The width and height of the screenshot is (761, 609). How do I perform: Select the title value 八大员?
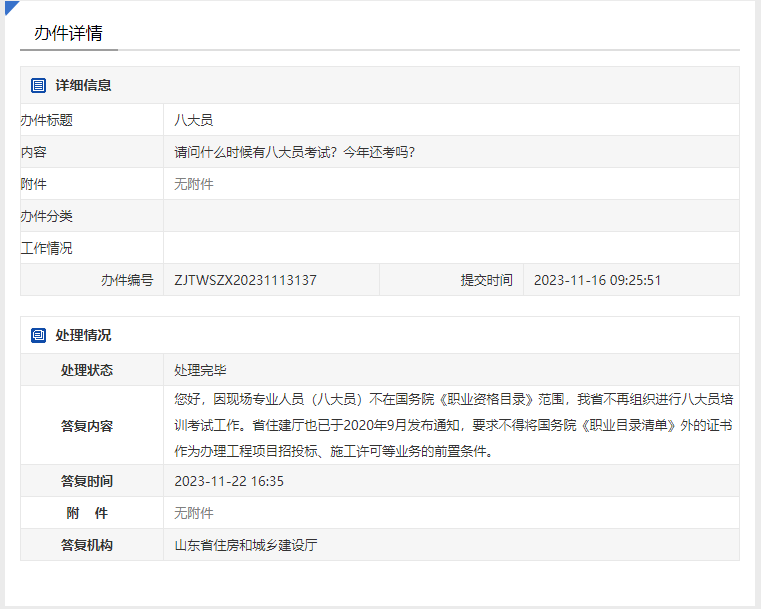[193, 120]
